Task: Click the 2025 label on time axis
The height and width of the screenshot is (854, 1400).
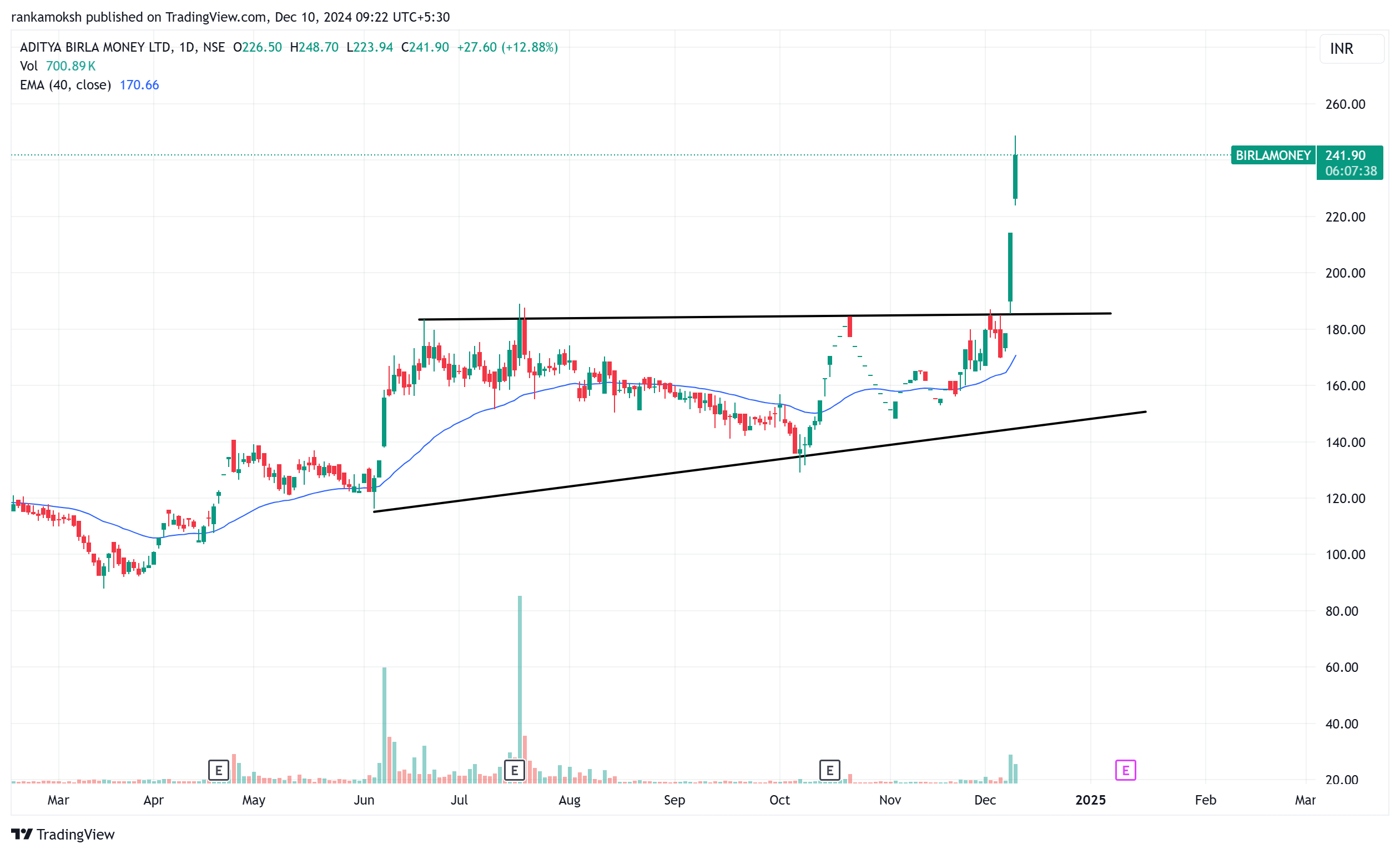Action: (x=1090, y=800)
